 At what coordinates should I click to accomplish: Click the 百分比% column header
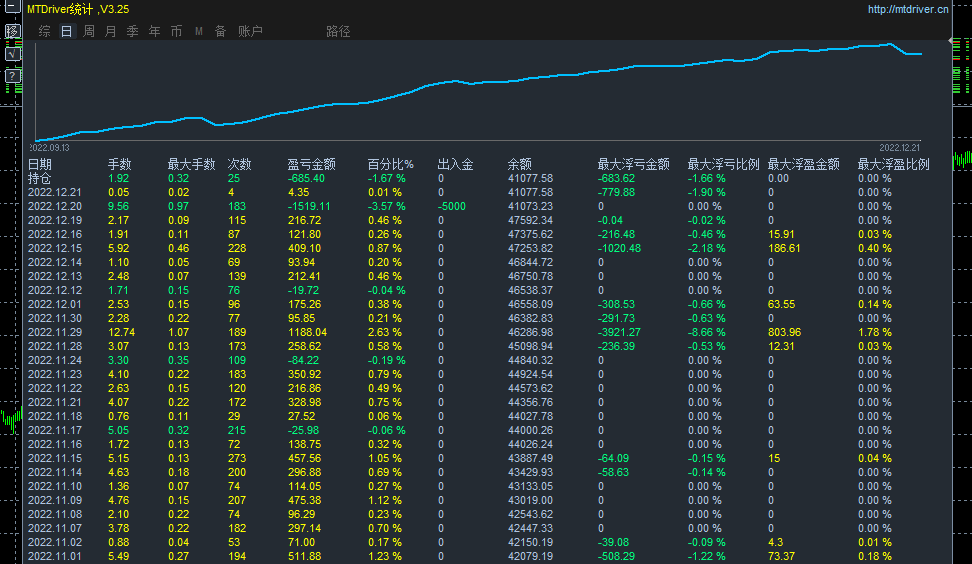click(391, 164)
